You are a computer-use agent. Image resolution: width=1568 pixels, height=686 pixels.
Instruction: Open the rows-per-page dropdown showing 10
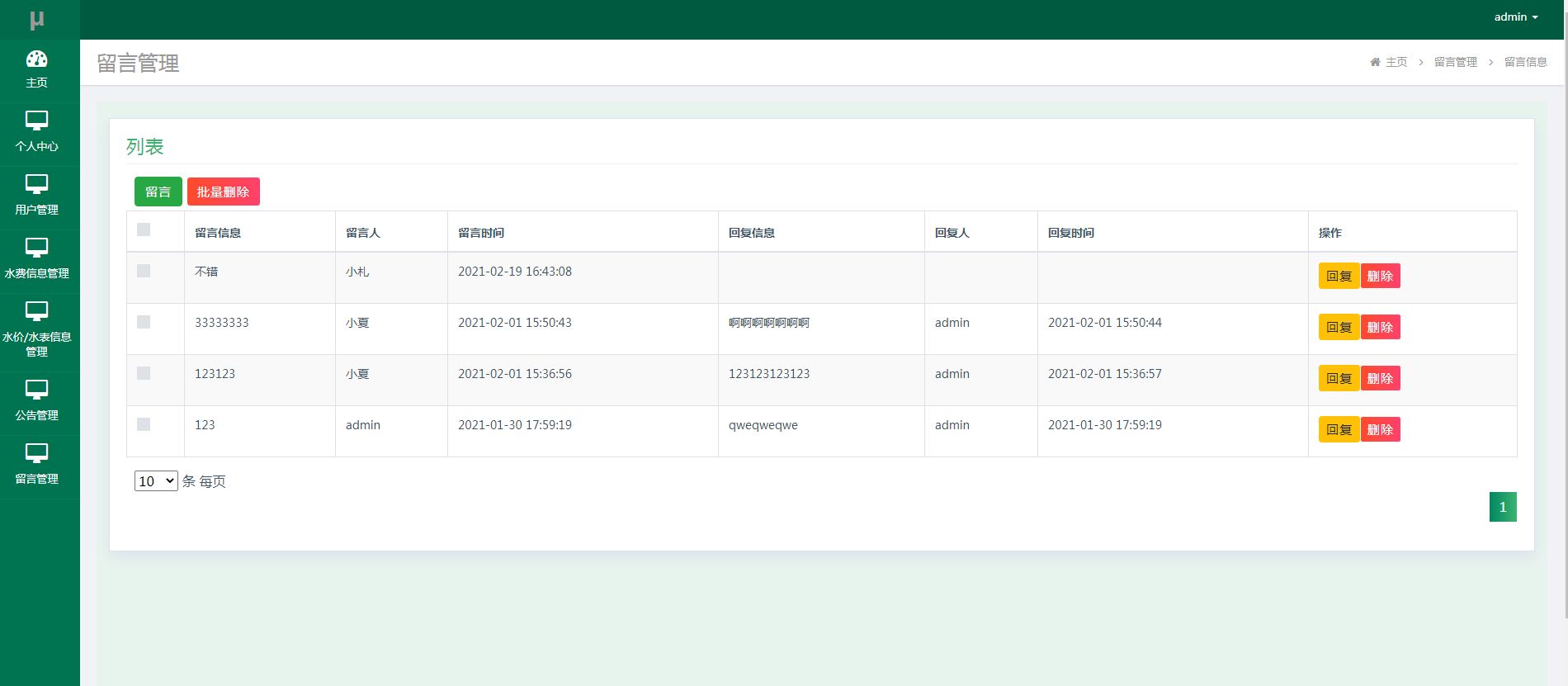(156, 481)
